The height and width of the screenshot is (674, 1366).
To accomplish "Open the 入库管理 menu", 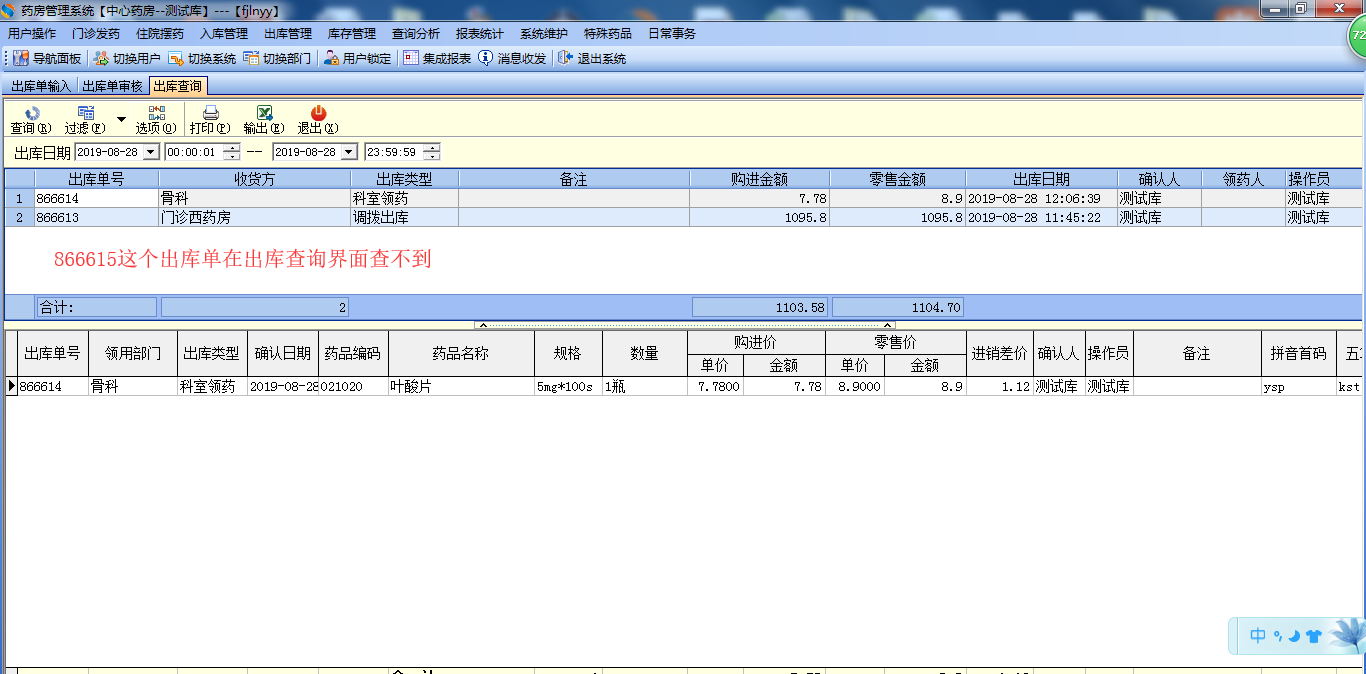I will pos(224,34).
